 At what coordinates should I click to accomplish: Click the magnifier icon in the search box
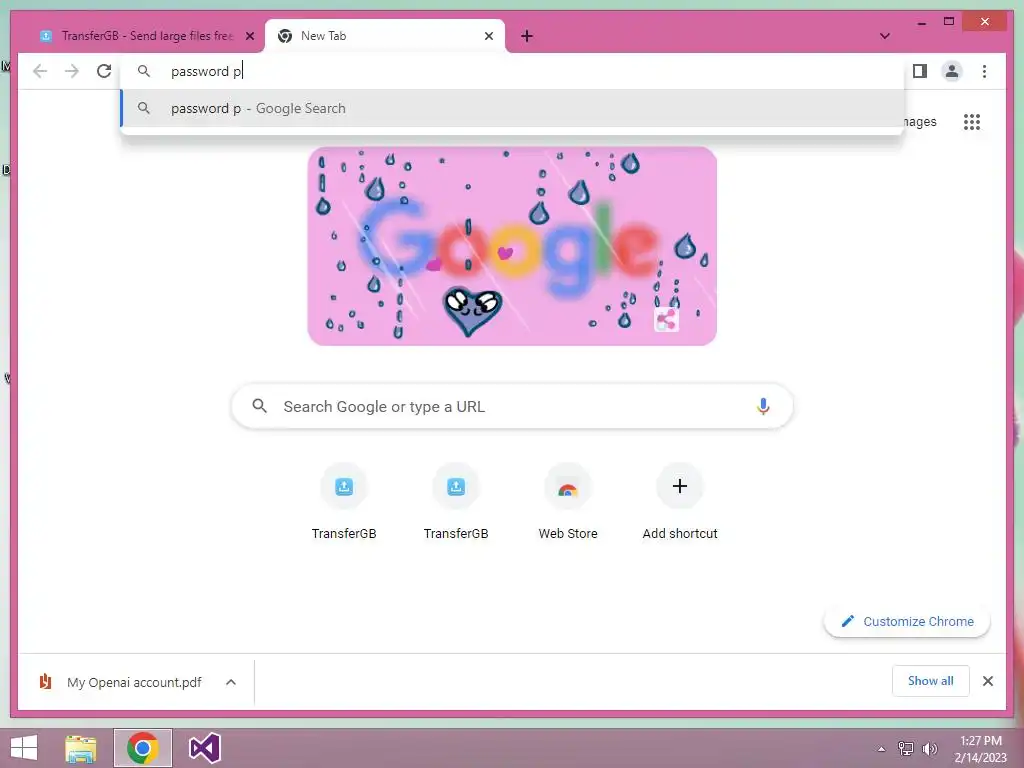tap(259, 406)
